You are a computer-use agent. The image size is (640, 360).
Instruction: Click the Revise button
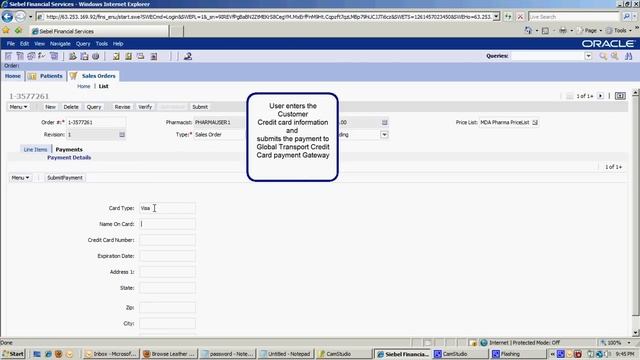pyautogui.click(x=122, y=107)
